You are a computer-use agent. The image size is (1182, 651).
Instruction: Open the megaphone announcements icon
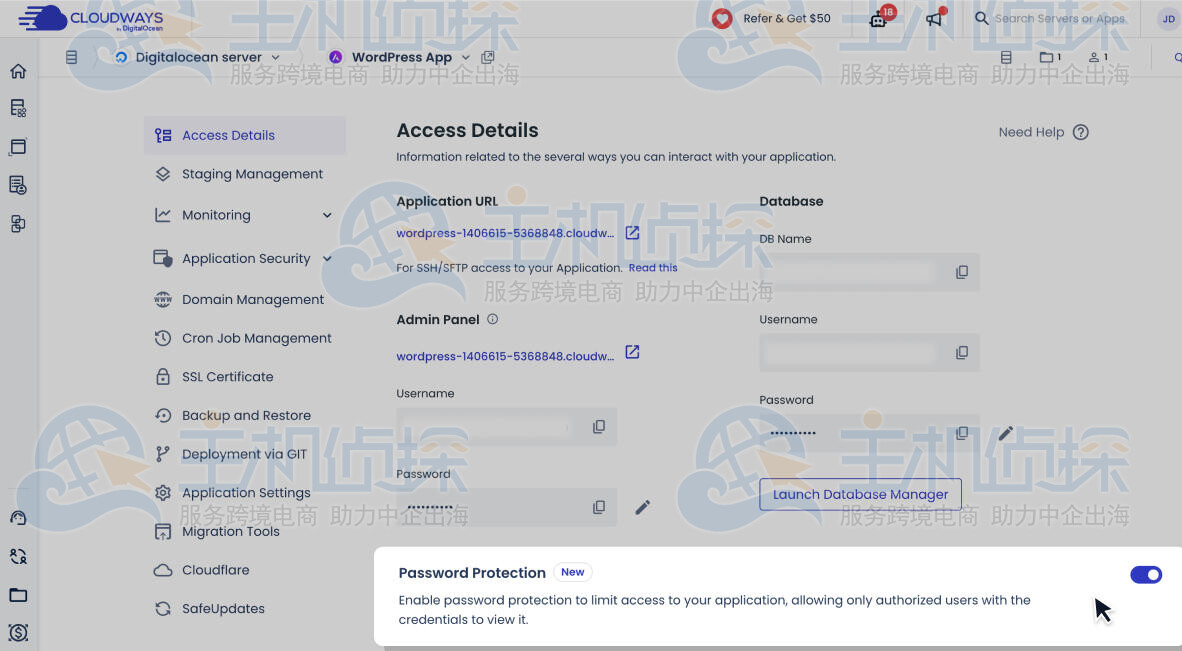935,18
